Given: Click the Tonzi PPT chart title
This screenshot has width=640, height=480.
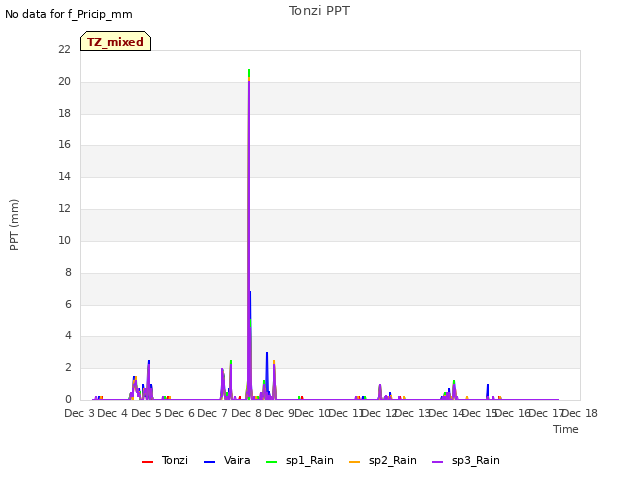Looking at the screenshot, I should 319,11.
